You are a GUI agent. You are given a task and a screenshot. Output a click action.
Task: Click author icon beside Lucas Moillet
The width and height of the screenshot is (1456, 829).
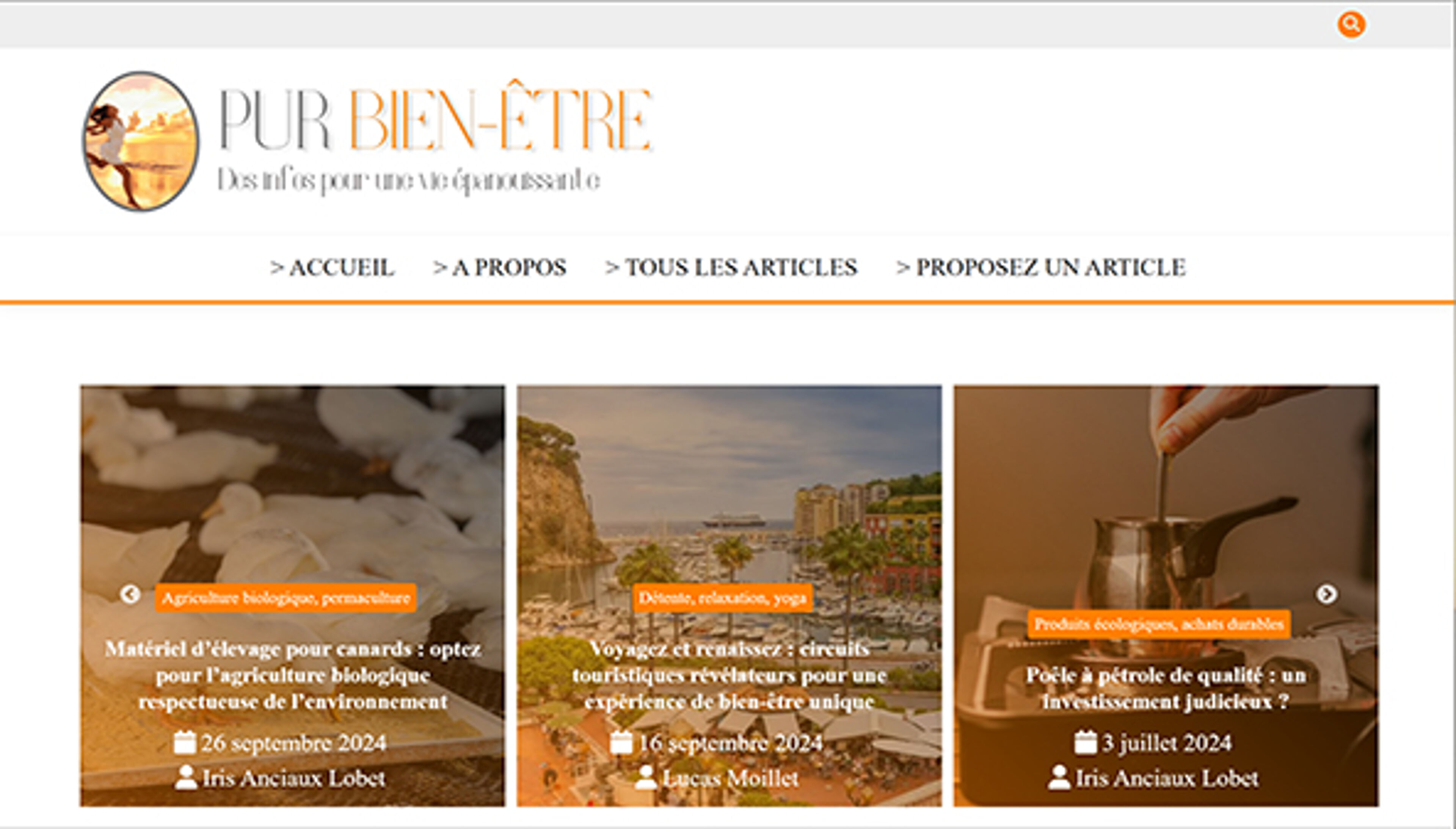pyautogui.click(x=645, y=778)
